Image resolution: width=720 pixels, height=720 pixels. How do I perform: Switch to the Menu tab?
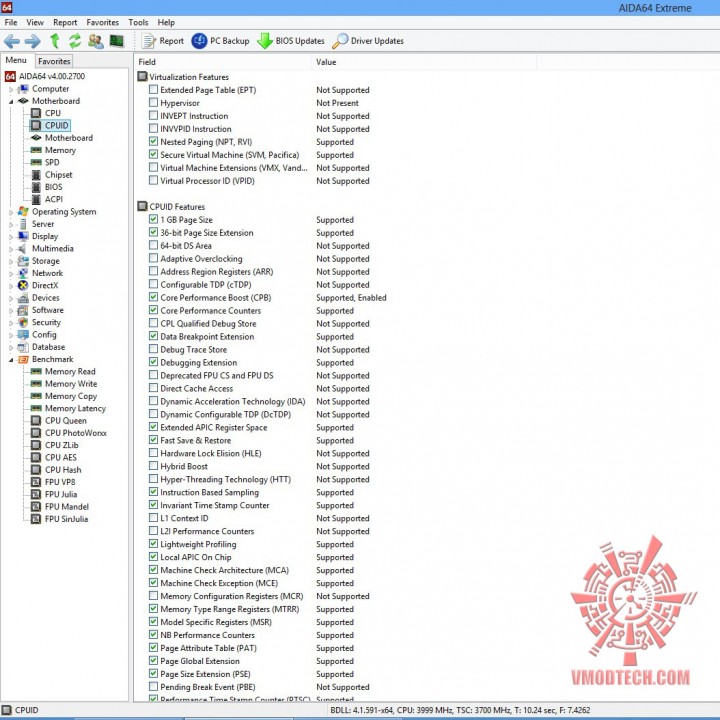pyautogui.click(x=16, y=60)
